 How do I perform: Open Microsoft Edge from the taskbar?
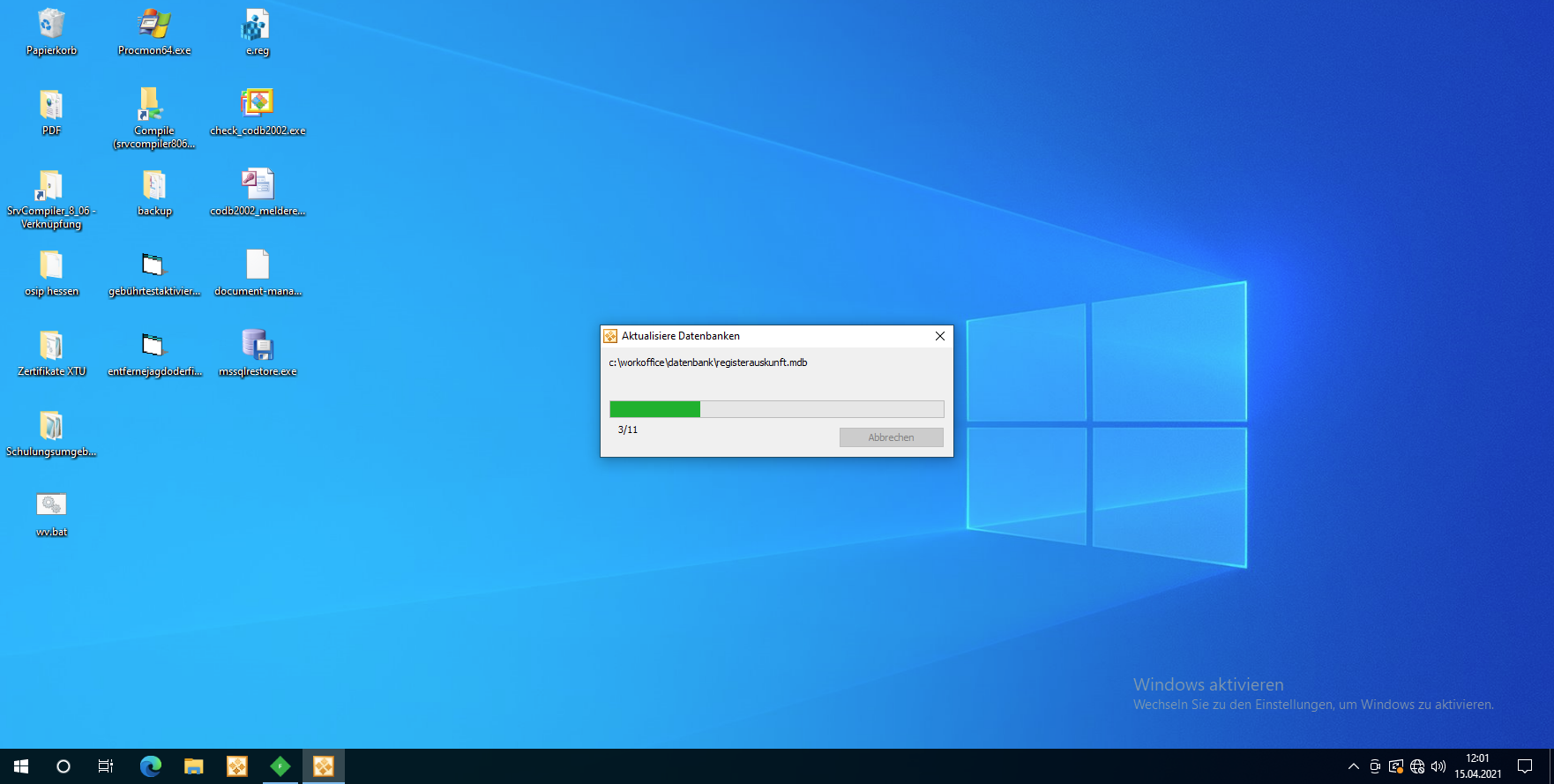point(151,766)
